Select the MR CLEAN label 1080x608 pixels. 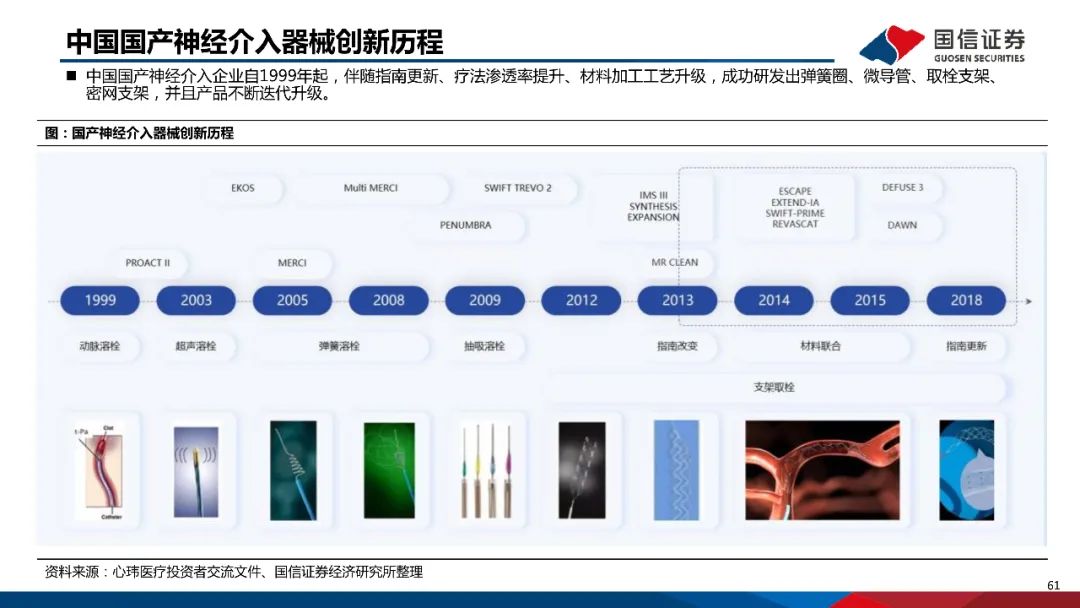[674, 262]
